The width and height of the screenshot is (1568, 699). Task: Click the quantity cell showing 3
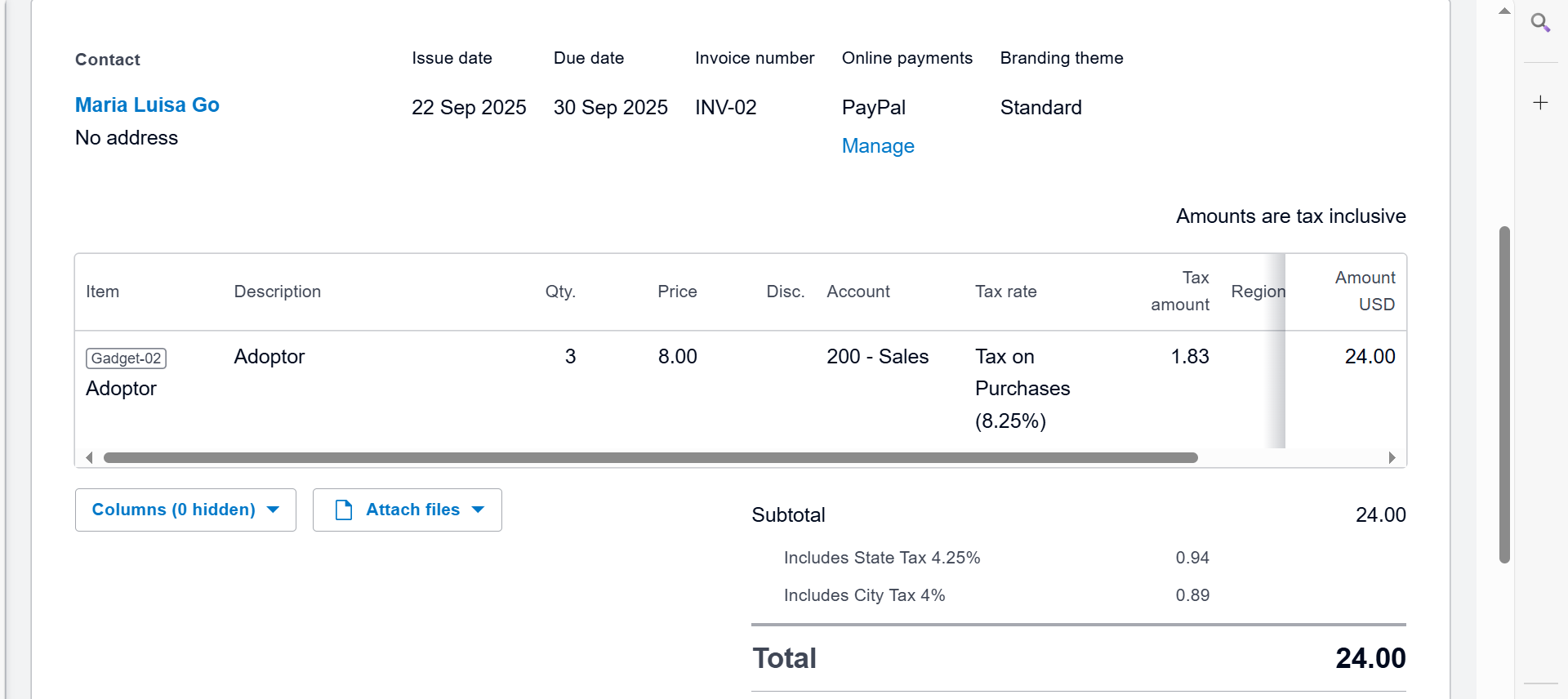[x=570, y=357]
